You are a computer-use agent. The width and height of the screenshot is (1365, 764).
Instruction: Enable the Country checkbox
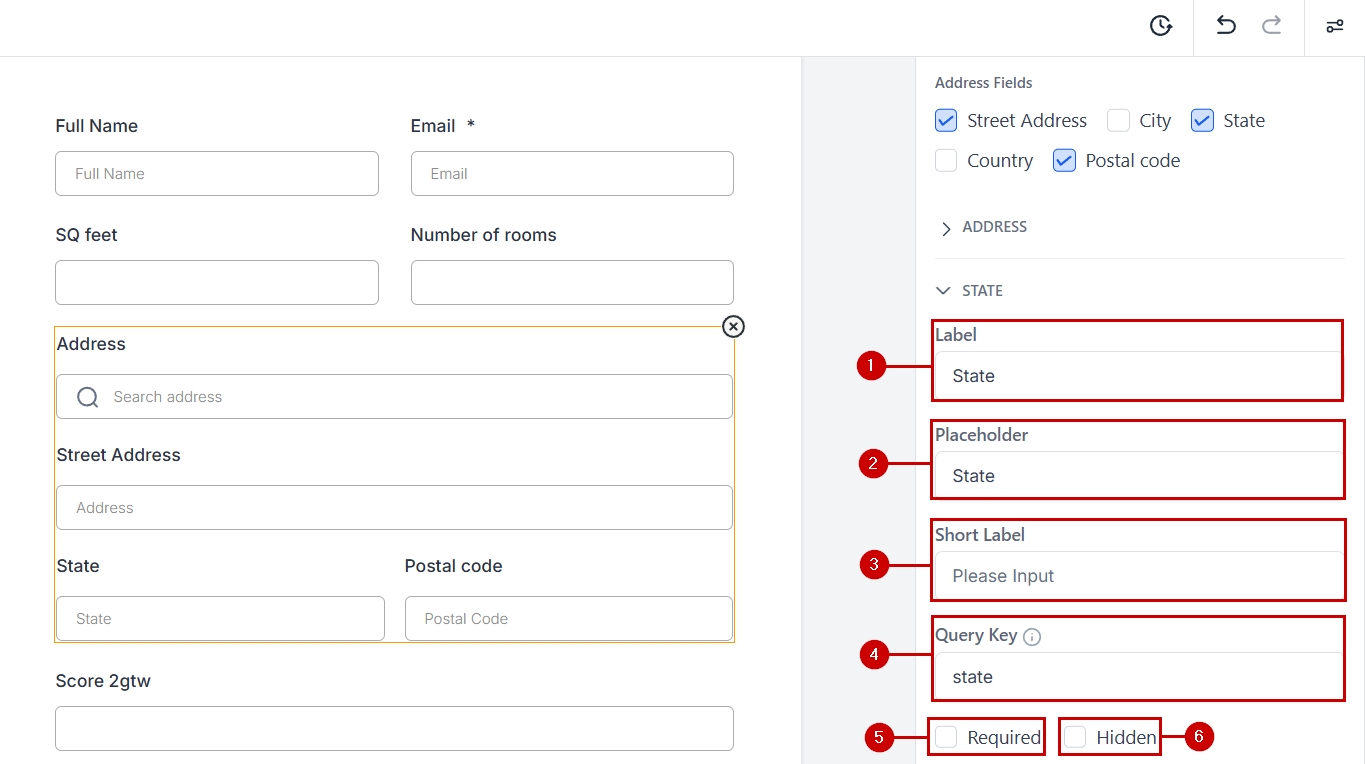pyautogui.click(x=946, y=161)
